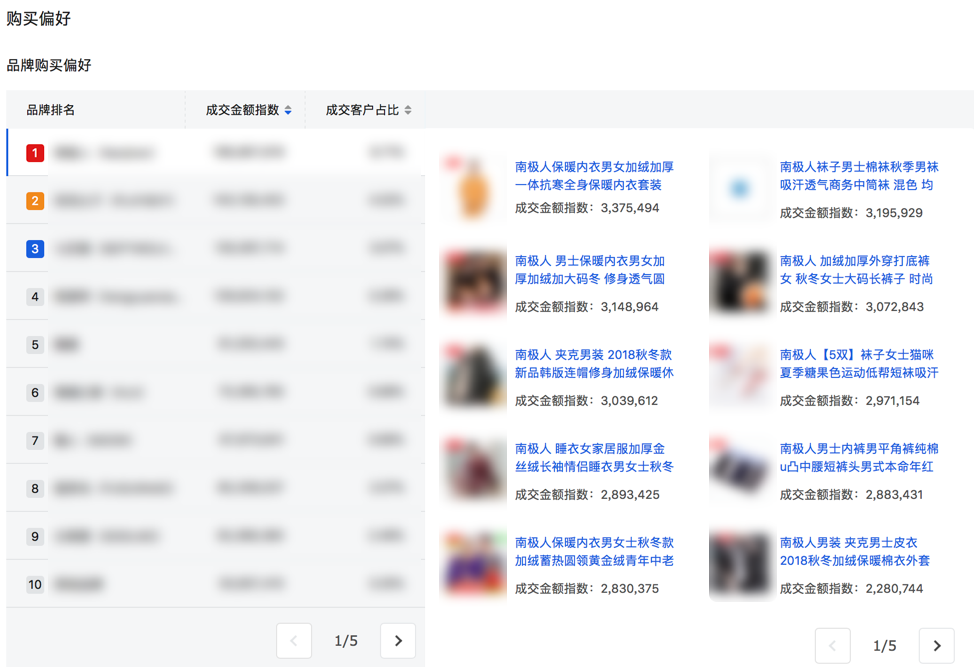Open link 南极人保暖内衣男女加绒加厚一体抗寒
This screenshot has height=667, width=974.
click(594, 176)
